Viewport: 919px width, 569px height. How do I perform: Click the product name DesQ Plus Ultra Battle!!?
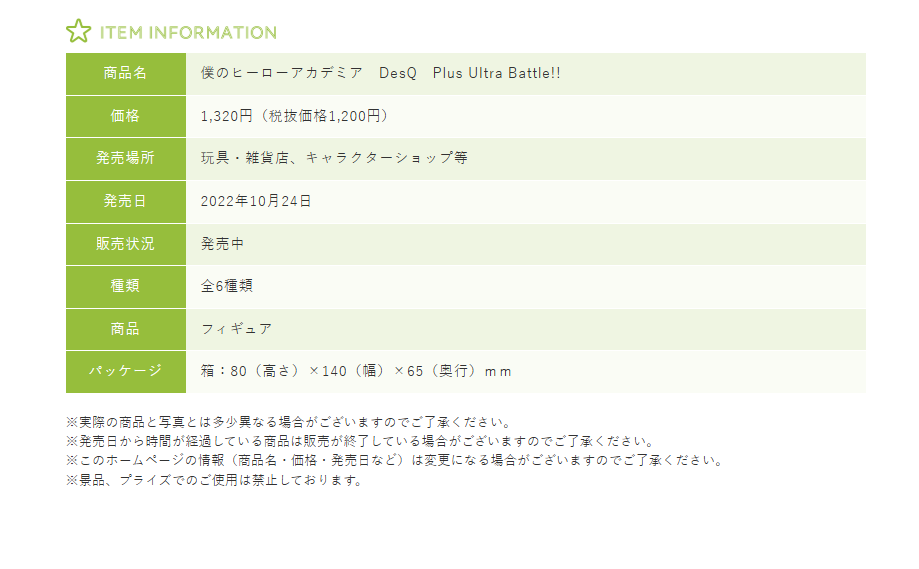tap(381, 74)
